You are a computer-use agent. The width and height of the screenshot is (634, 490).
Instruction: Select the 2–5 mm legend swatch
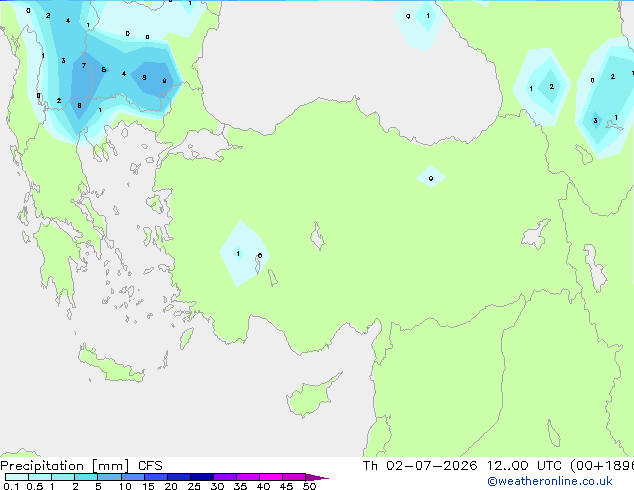pyautogui.click(x=86, y=477)
